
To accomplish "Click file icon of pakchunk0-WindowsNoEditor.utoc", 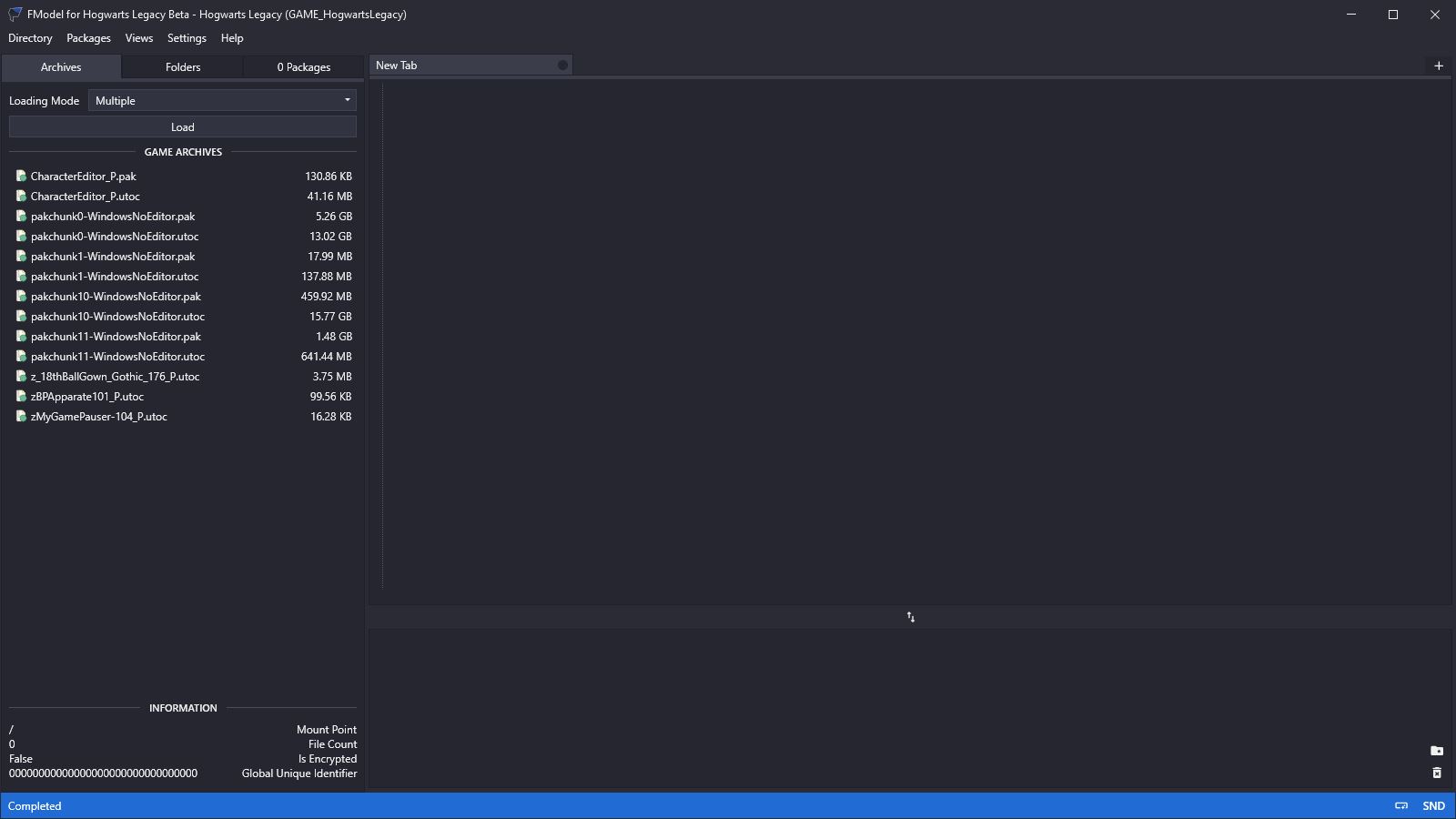I will (x=21, y=236).
